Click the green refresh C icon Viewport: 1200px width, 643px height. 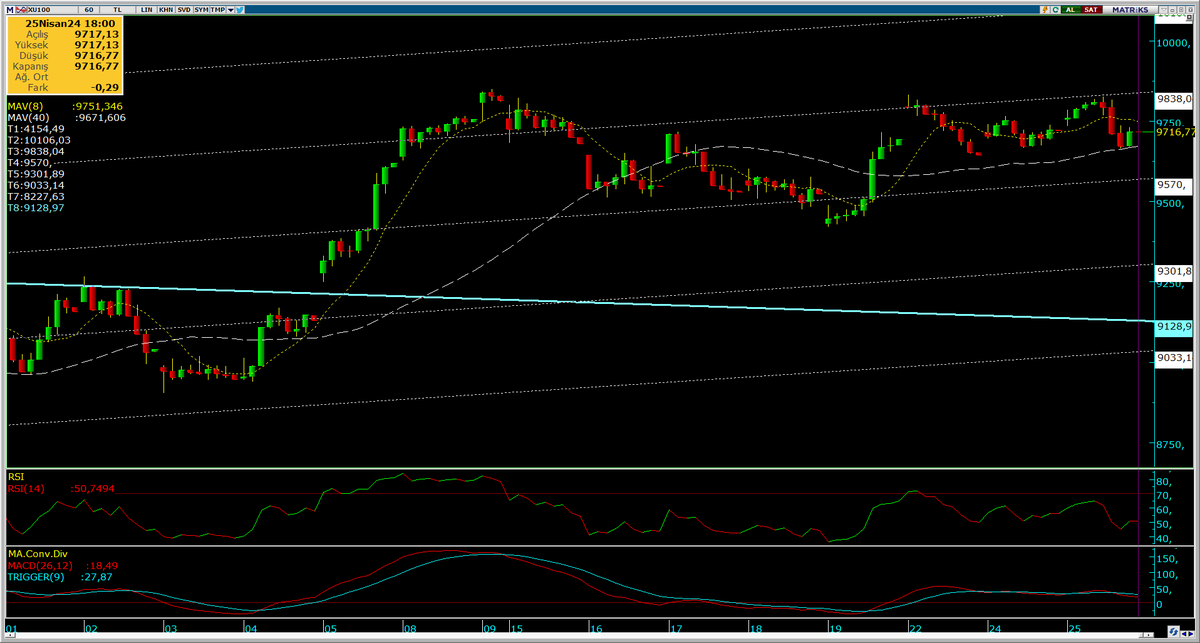(x=1055, y=10)
